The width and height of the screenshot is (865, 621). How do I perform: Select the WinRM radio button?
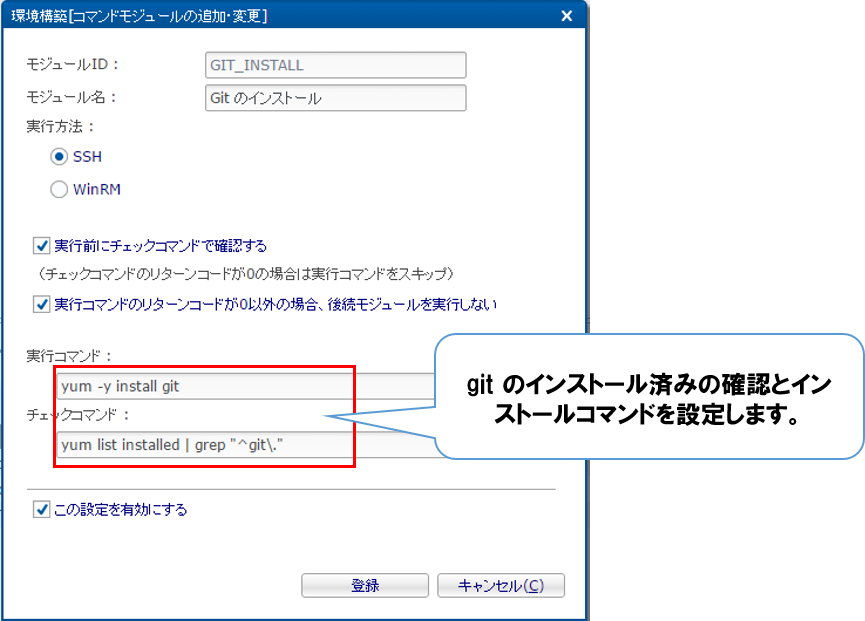click(x=59, y=189)
